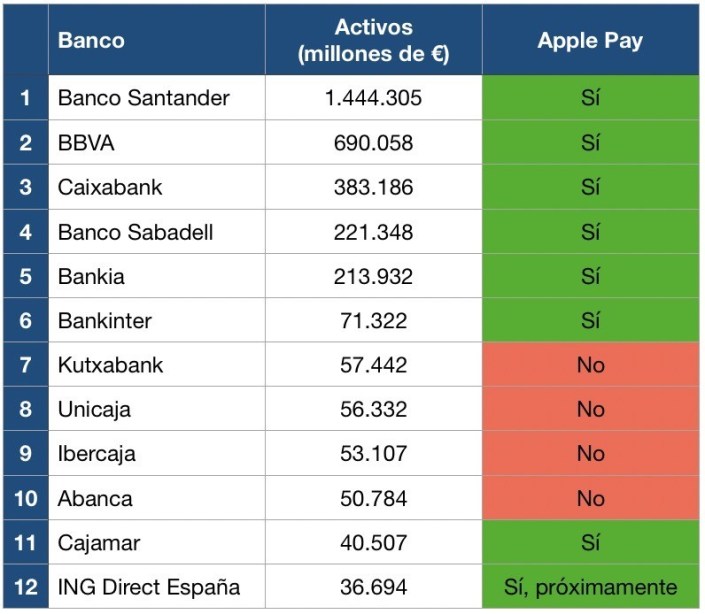Click the Apple Pay column header
The image size is (705, 614).
click(590, 41)
